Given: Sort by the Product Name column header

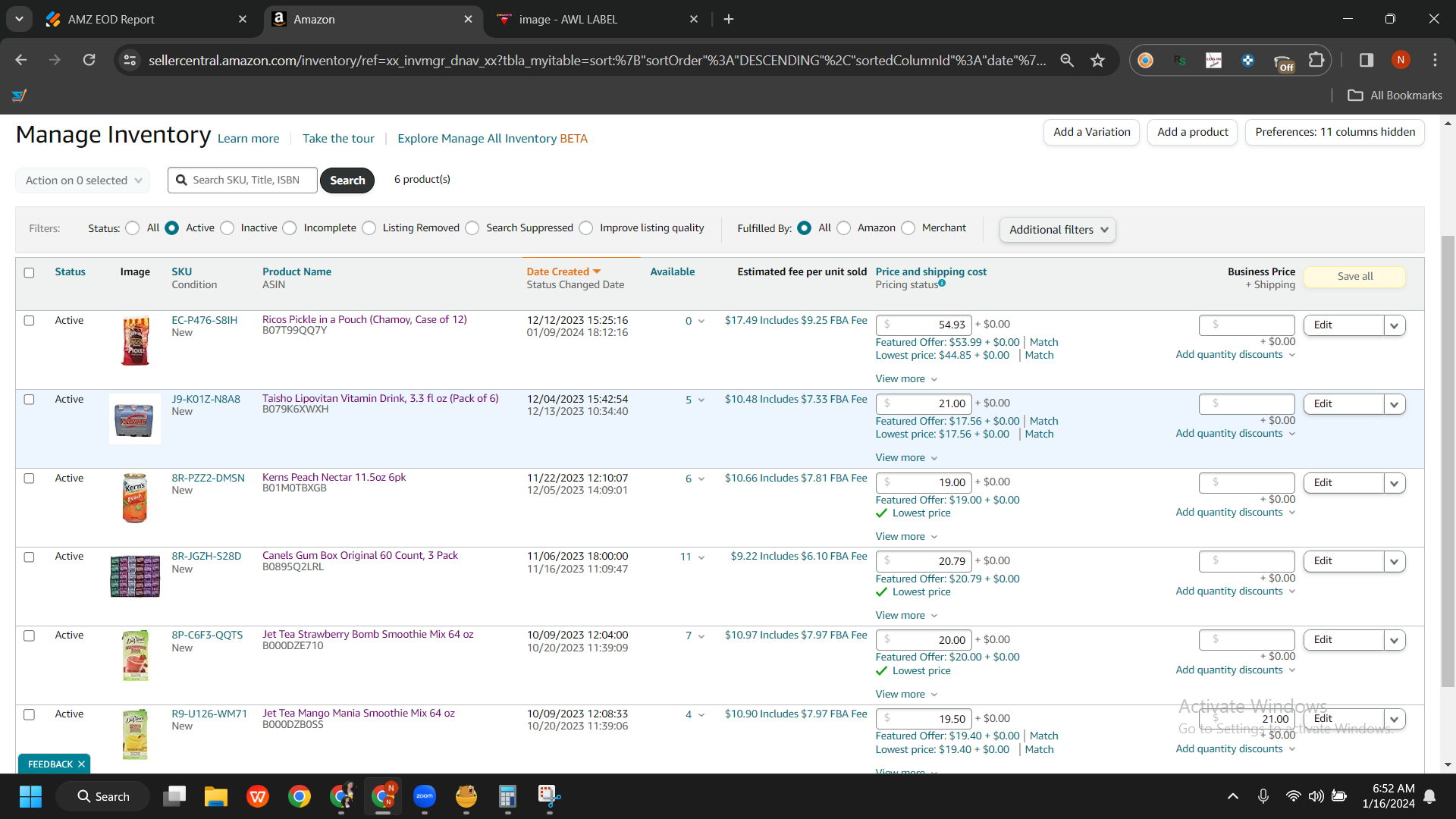Looking at the screenshot, I should tap(297, 272).
